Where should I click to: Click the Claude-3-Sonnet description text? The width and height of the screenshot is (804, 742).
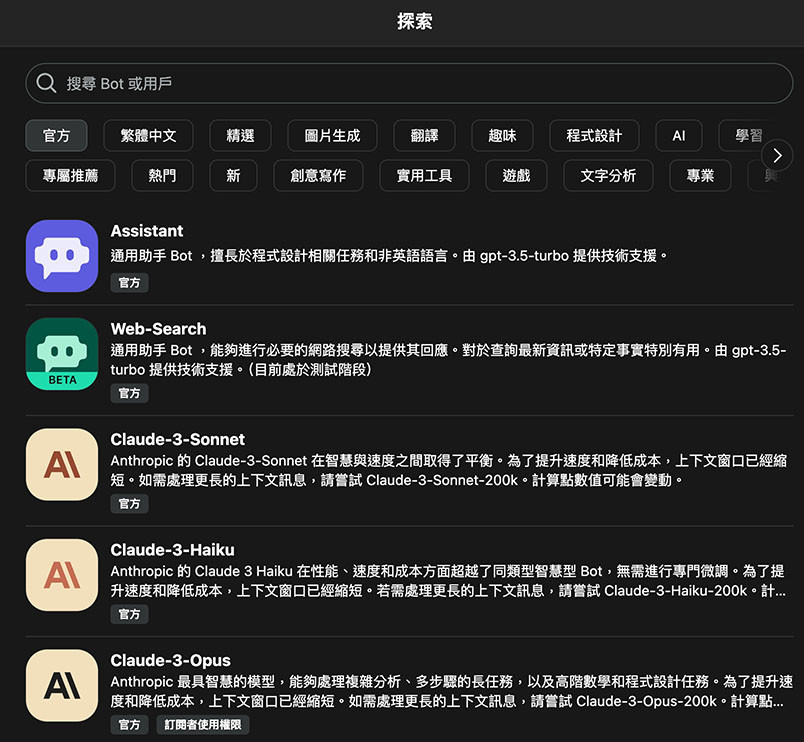point(449,470)
